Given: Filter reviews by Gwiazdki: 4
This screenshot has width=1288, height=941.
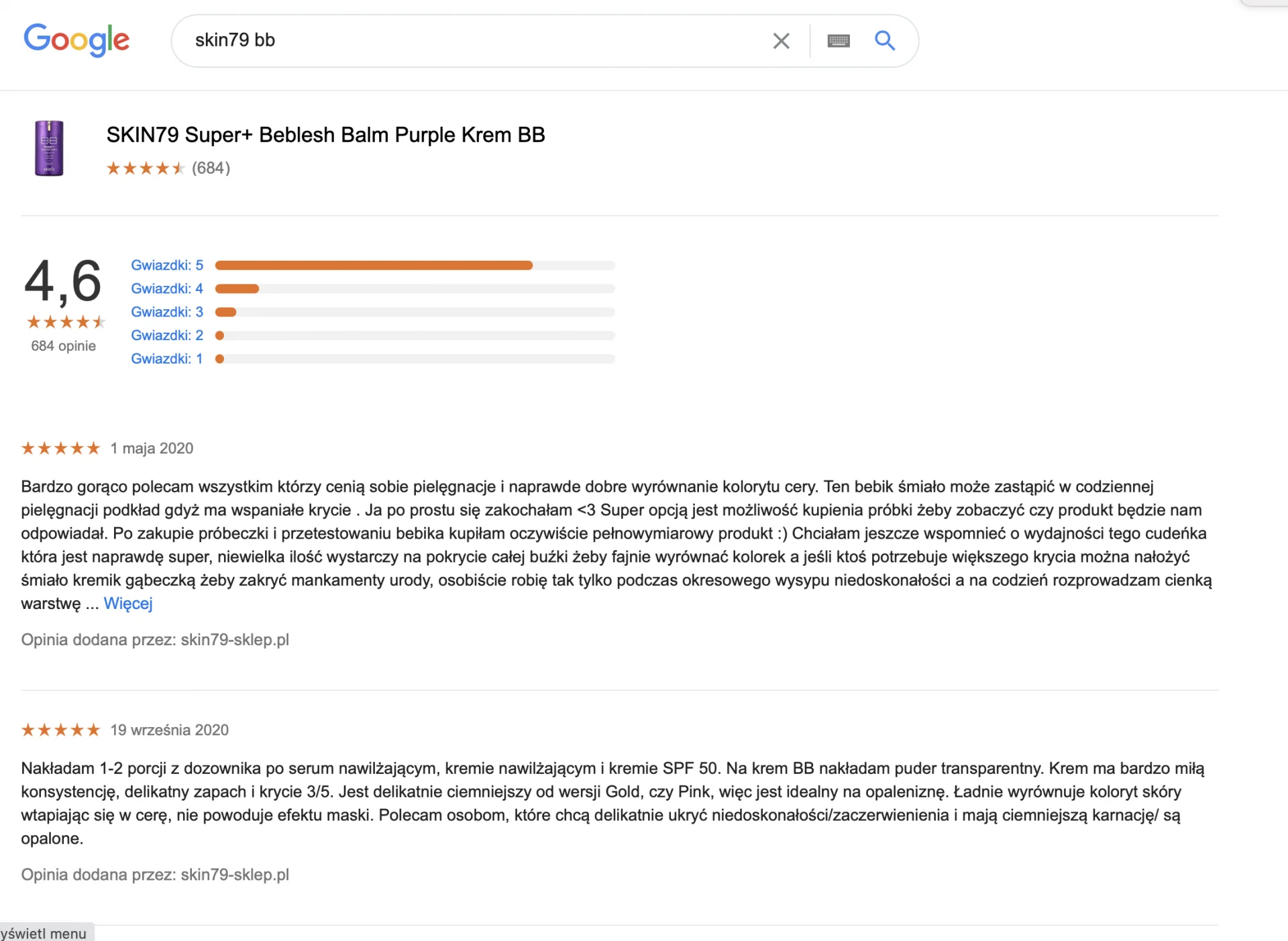Looking at the screenshot, I should coord(167,289).
